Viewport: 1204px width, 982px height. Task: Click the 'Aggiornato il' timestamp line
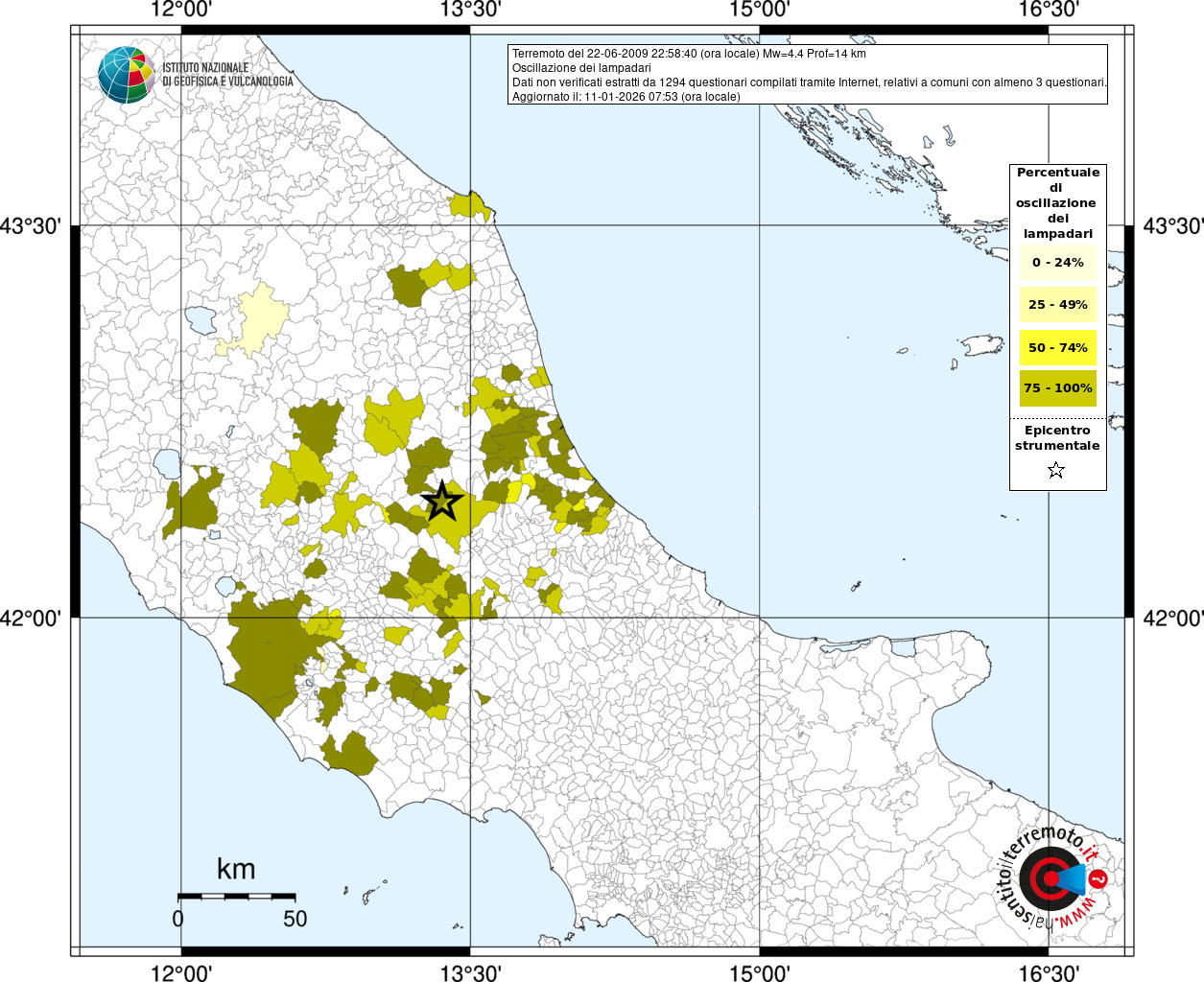[x=626, y=97]
